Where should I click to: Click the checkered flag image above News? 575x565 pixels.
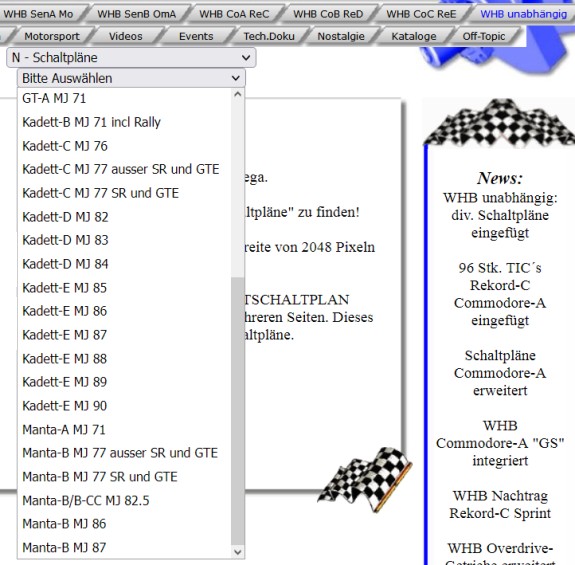coord(499,122)
